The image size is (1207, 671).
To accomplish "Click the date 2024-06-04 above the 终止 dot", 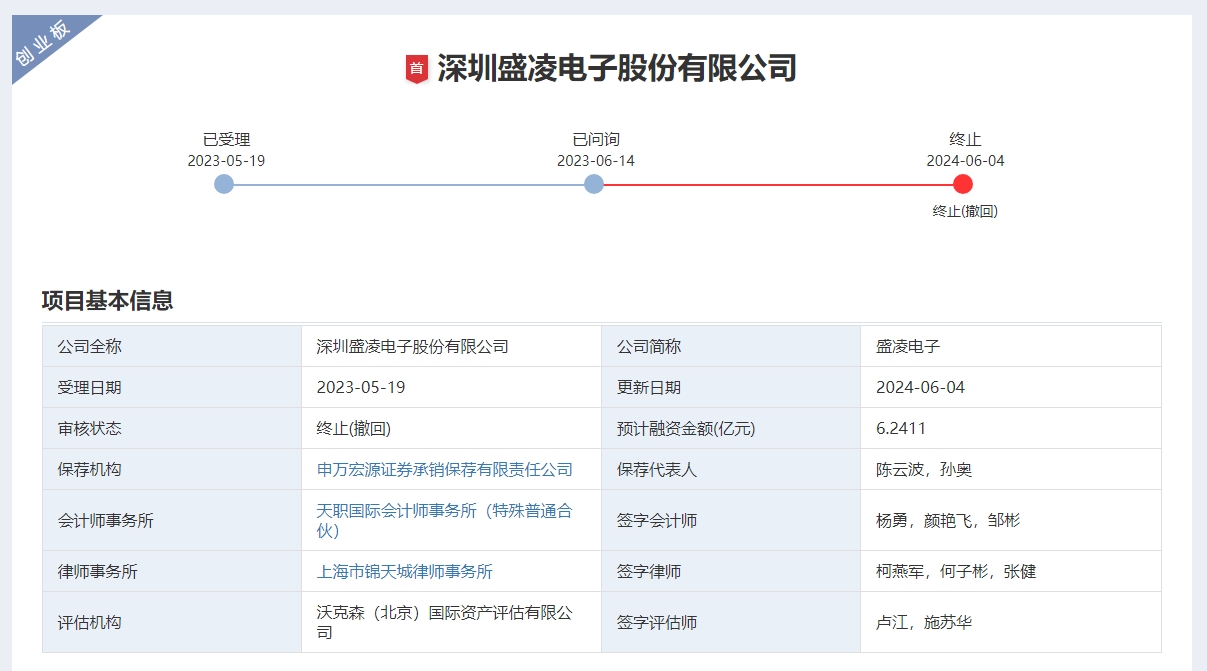I will tap(965, 161).
